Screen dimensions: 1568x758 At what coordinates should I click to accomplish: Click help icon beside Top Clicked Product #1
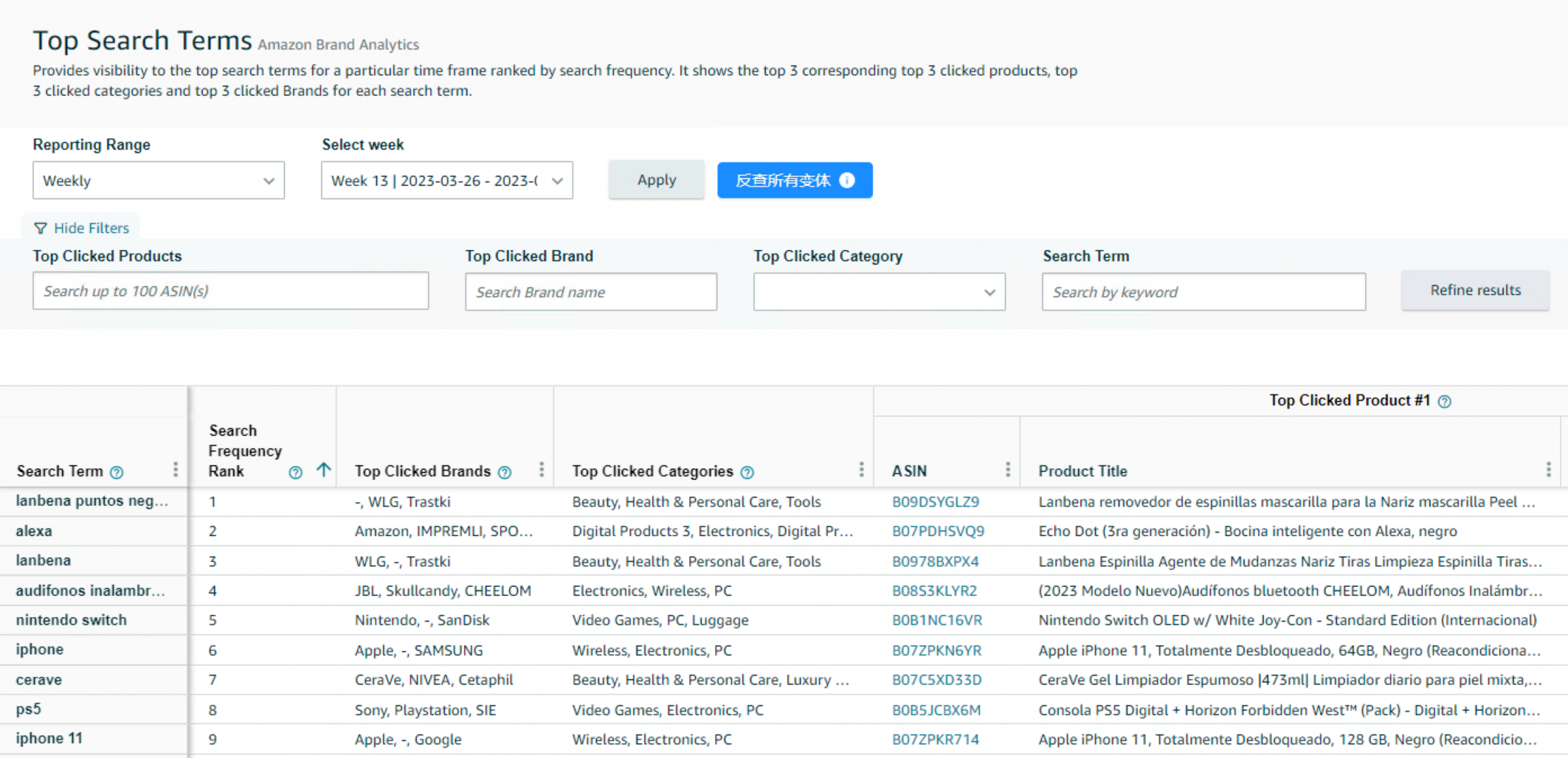click(1445, 402)
